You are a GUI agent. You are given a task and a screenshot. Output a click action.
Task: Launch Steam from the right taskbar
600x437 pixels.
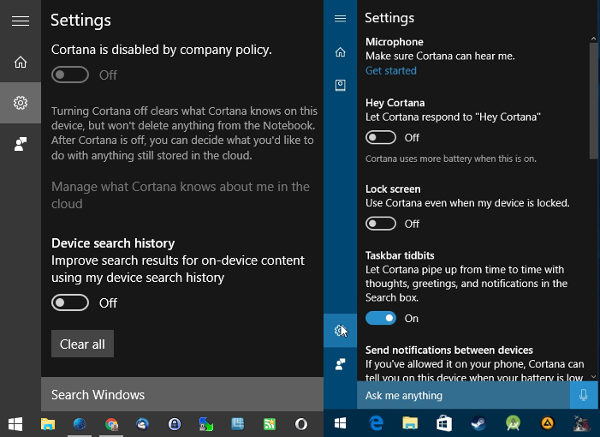click(478, 423)
